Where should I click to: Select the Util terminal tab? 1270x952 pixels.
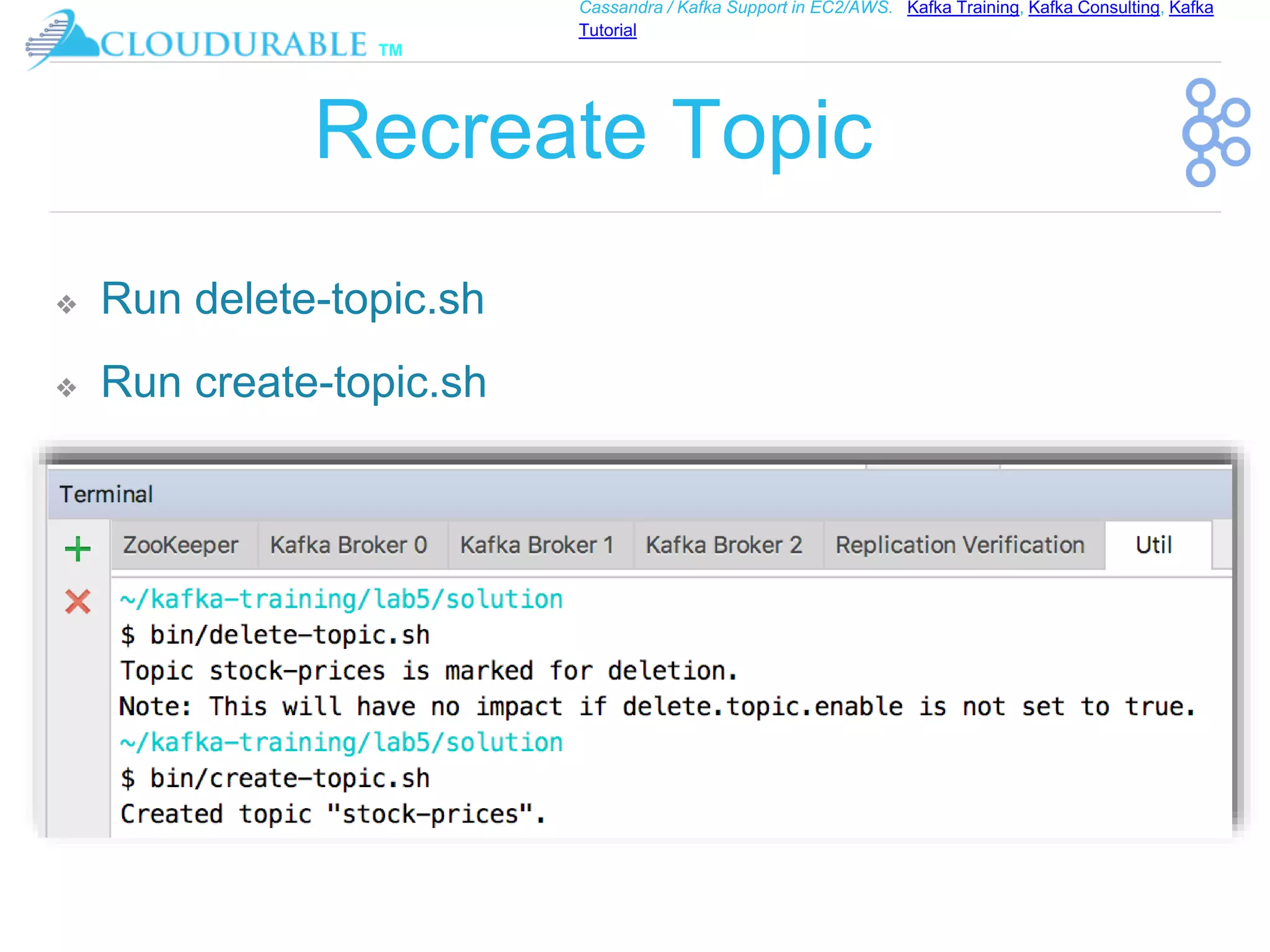point(1153,545)
